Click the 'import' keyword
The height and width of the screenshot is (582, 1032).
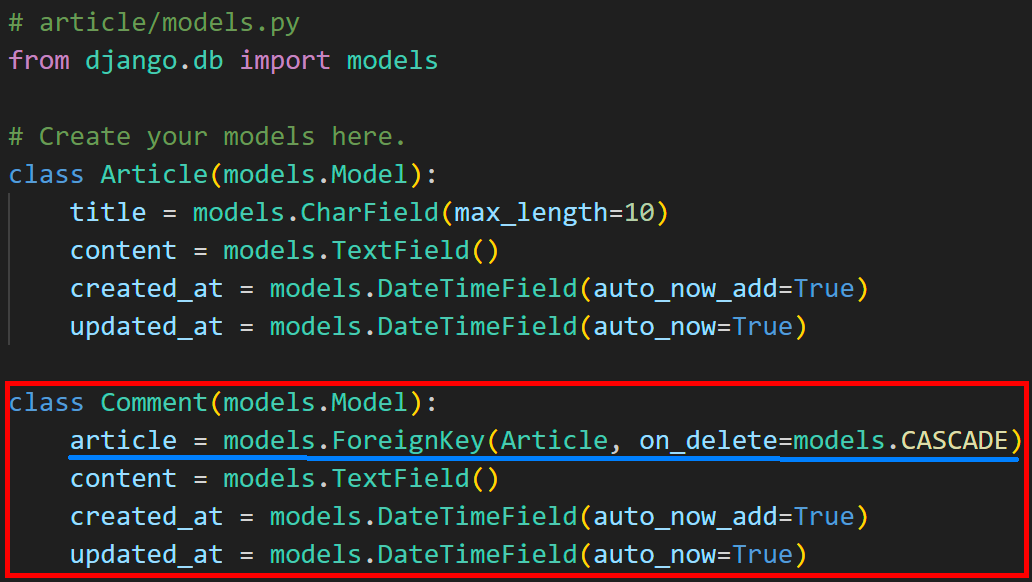[x=285, y=61]
